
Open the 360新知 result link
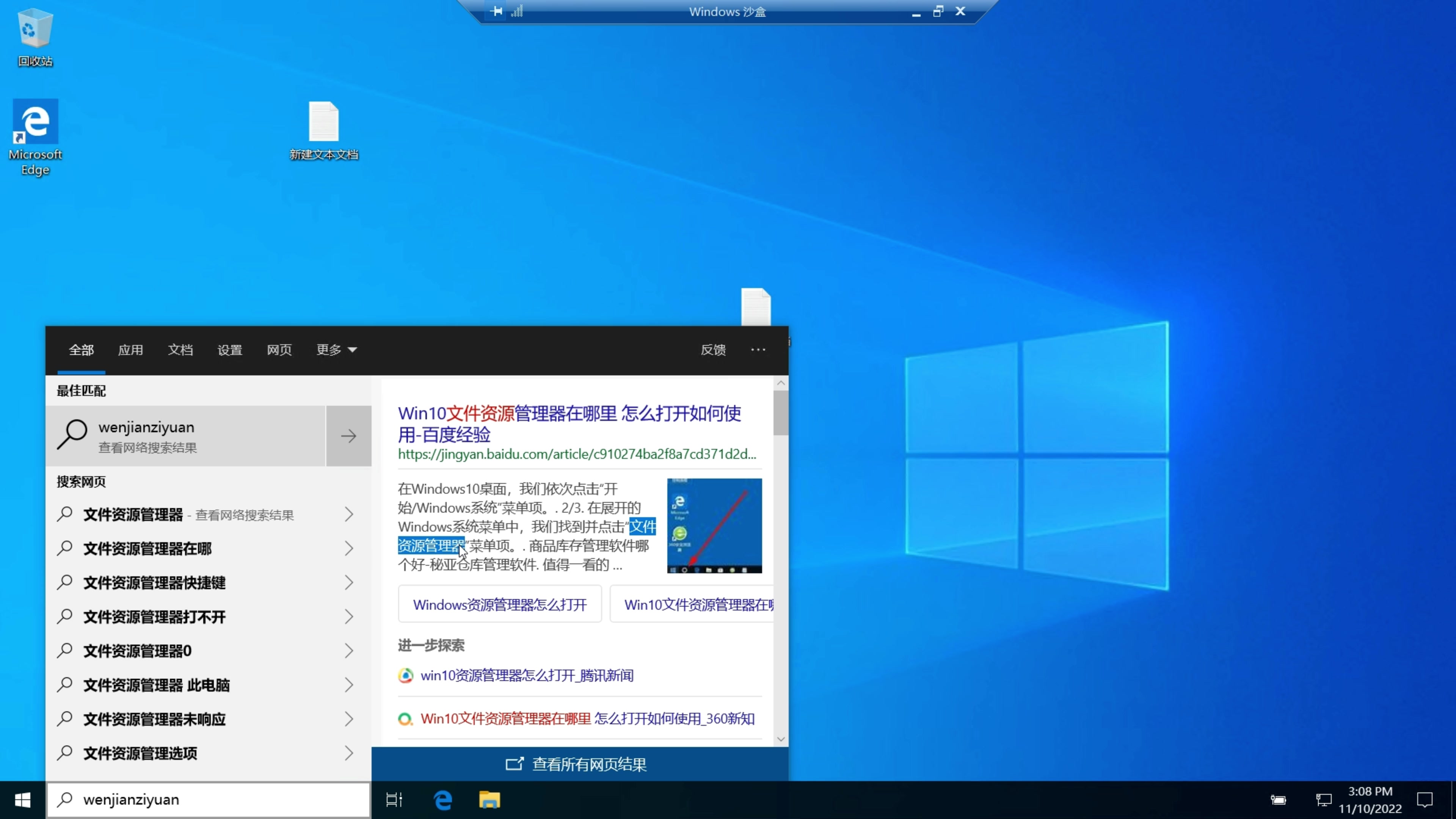click(x=588, y=719)
